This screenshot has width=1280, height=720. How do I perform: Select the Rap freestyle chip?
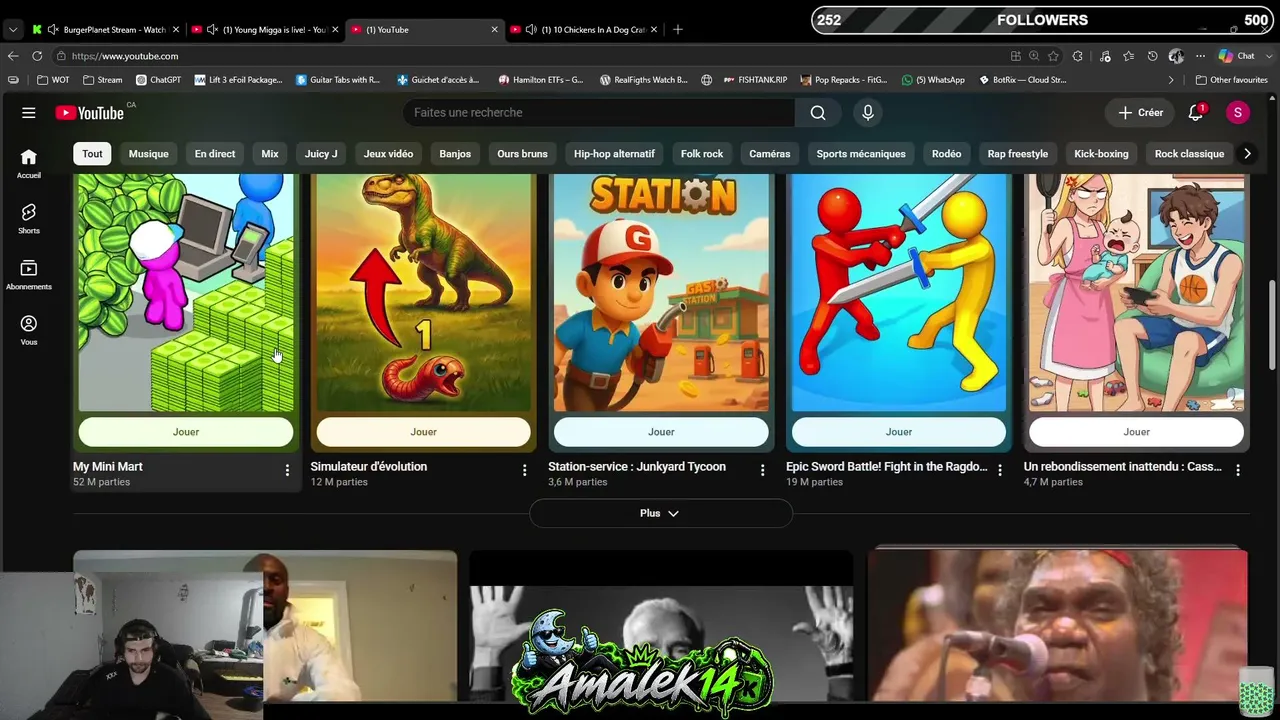coord(1018,154)
